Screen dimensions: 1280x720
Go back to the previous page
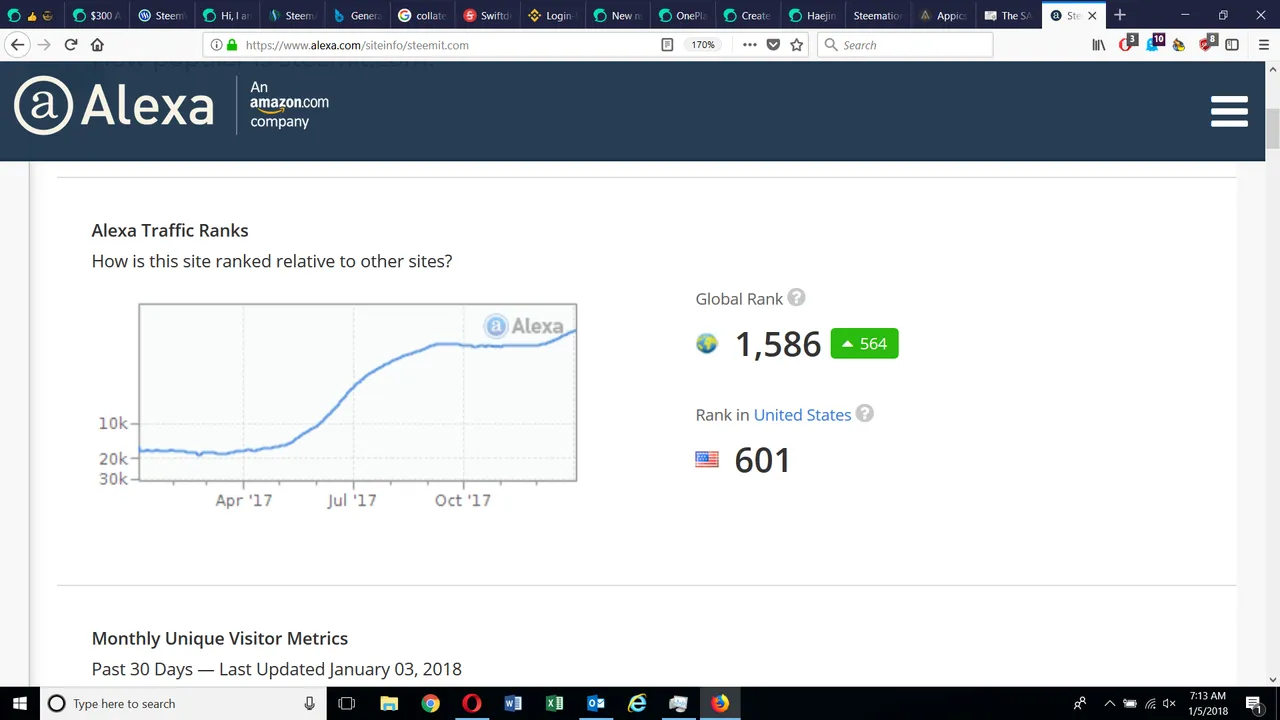[17, 45]
